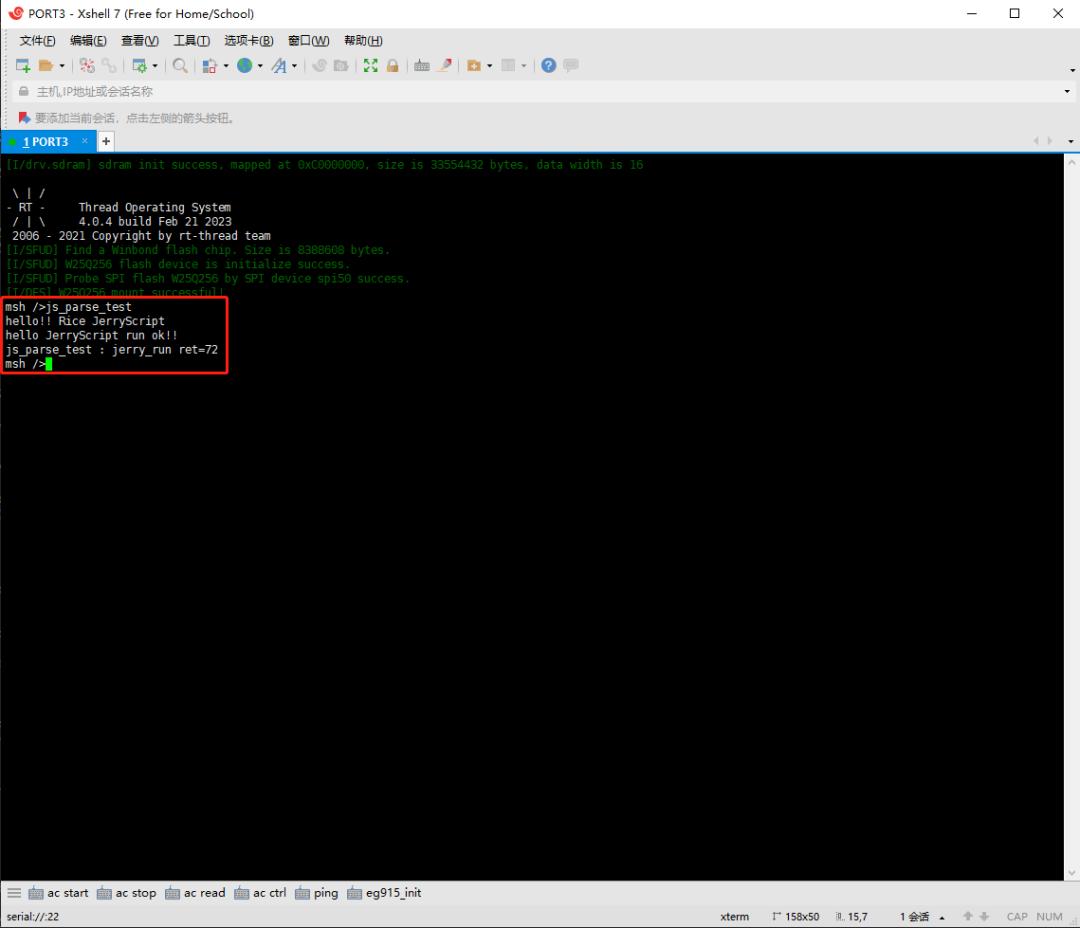Open the 编辑(E) menu

coord(88,41)
